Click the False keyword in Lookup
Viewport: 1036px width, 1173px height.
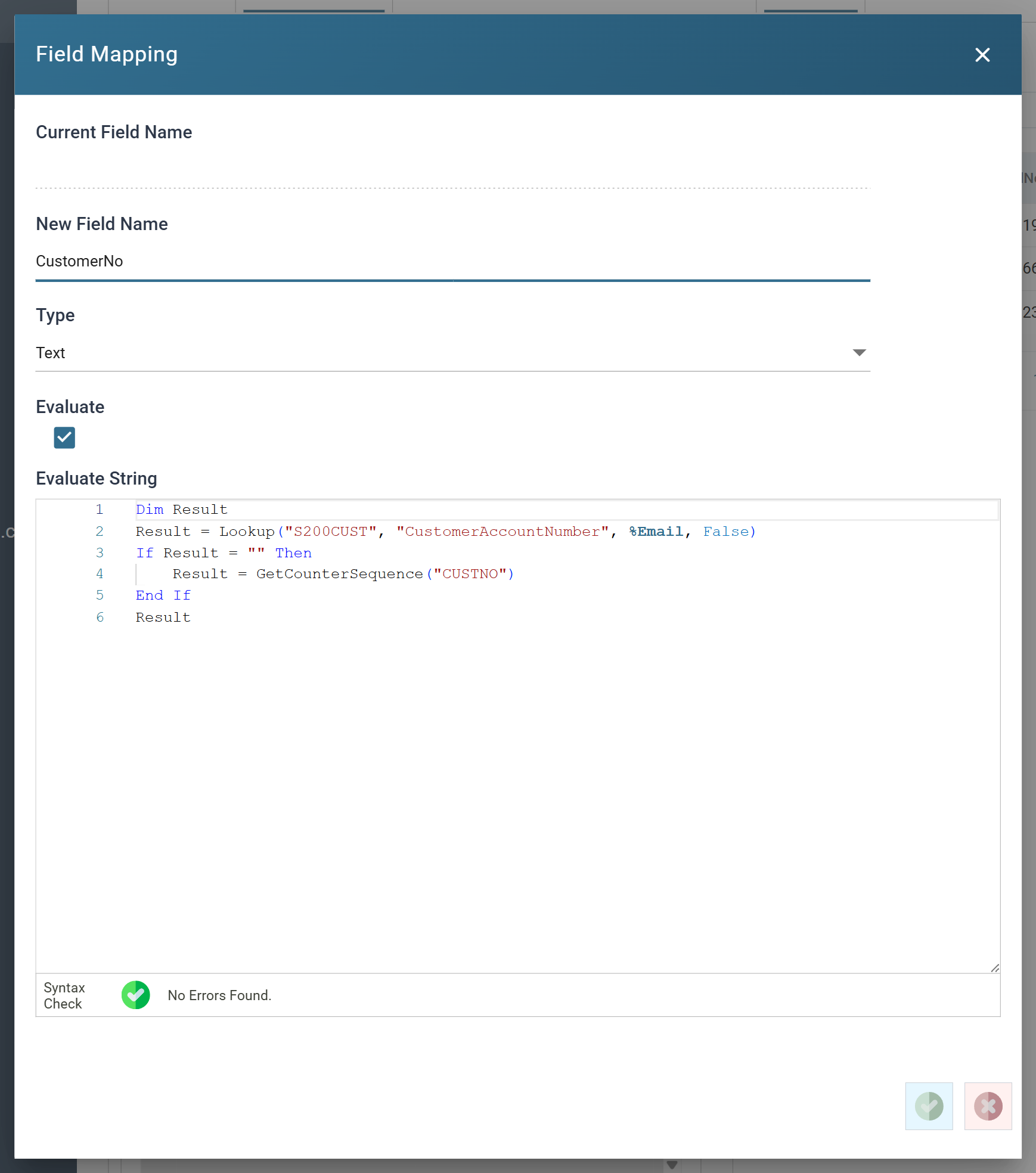tap(726, 532)
